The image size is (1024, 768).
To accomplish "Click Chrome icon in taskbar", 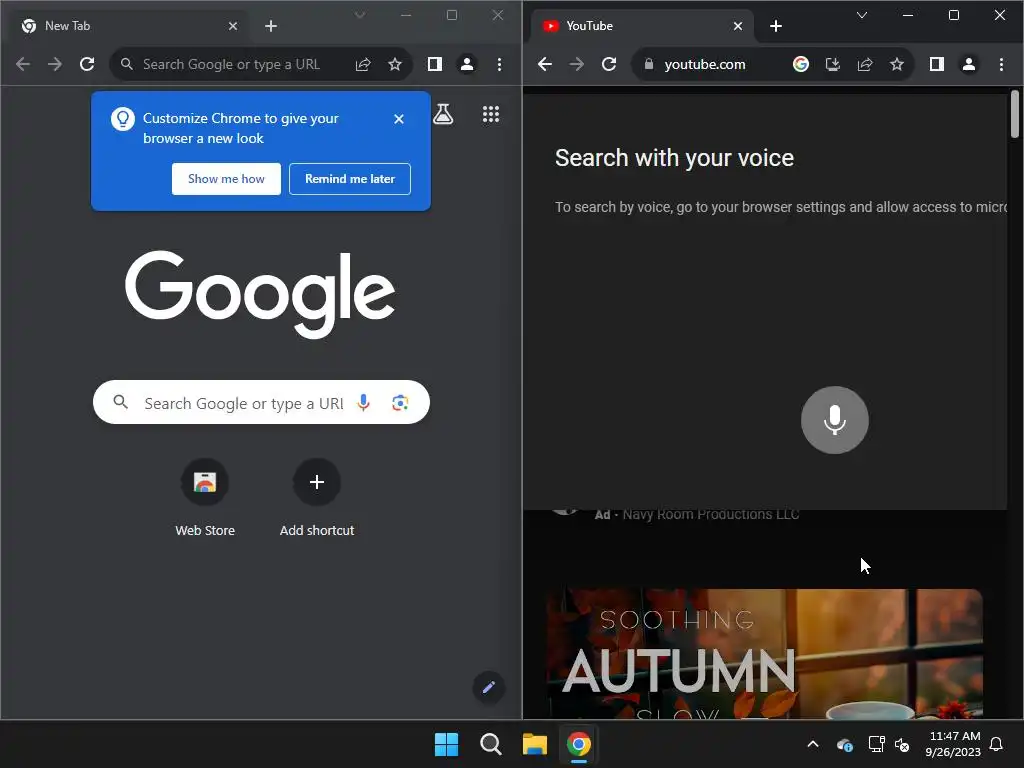I will (x=579, y=744).
